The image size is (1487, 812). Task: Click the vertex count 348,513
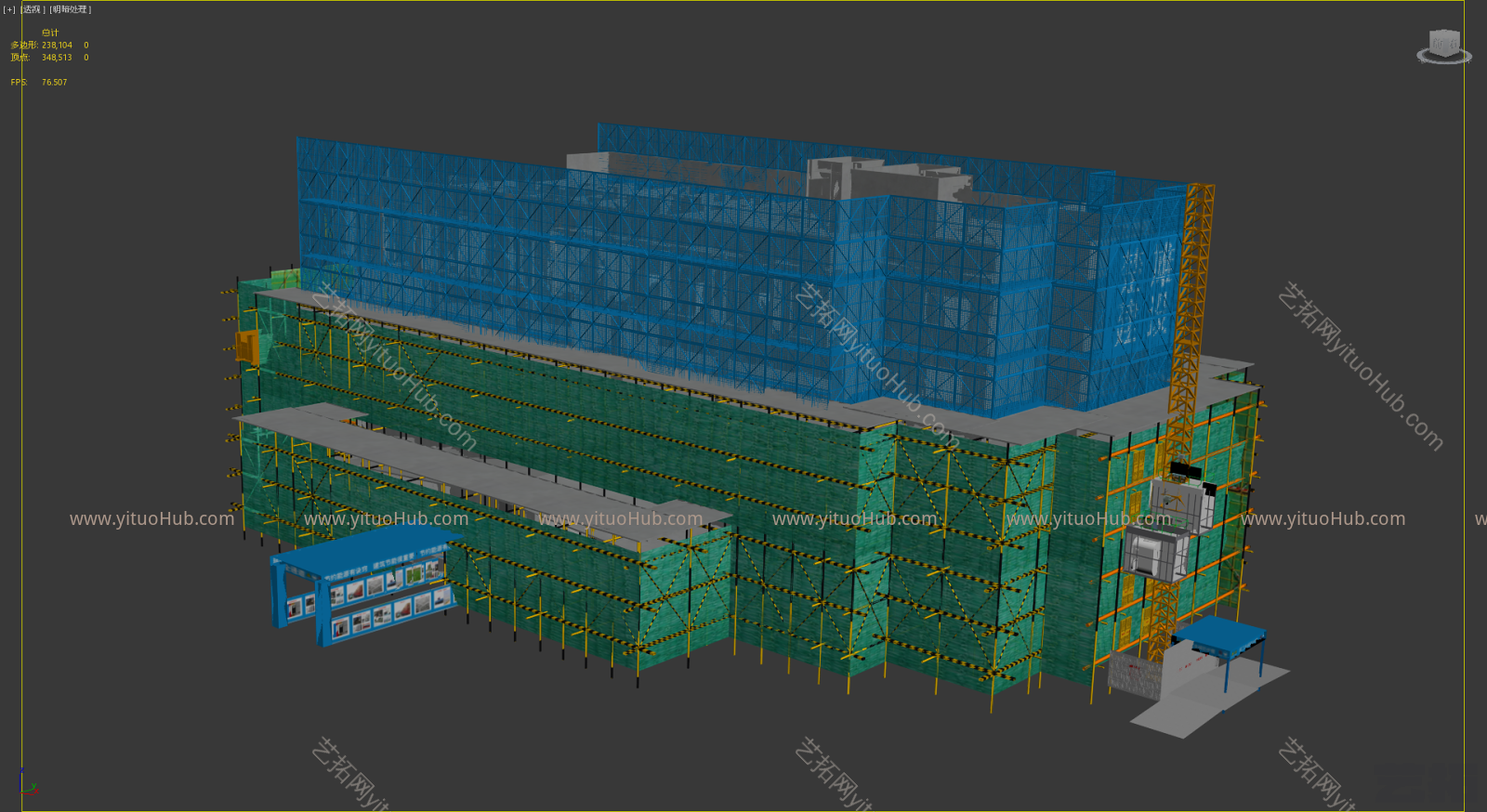coord(57,58)
